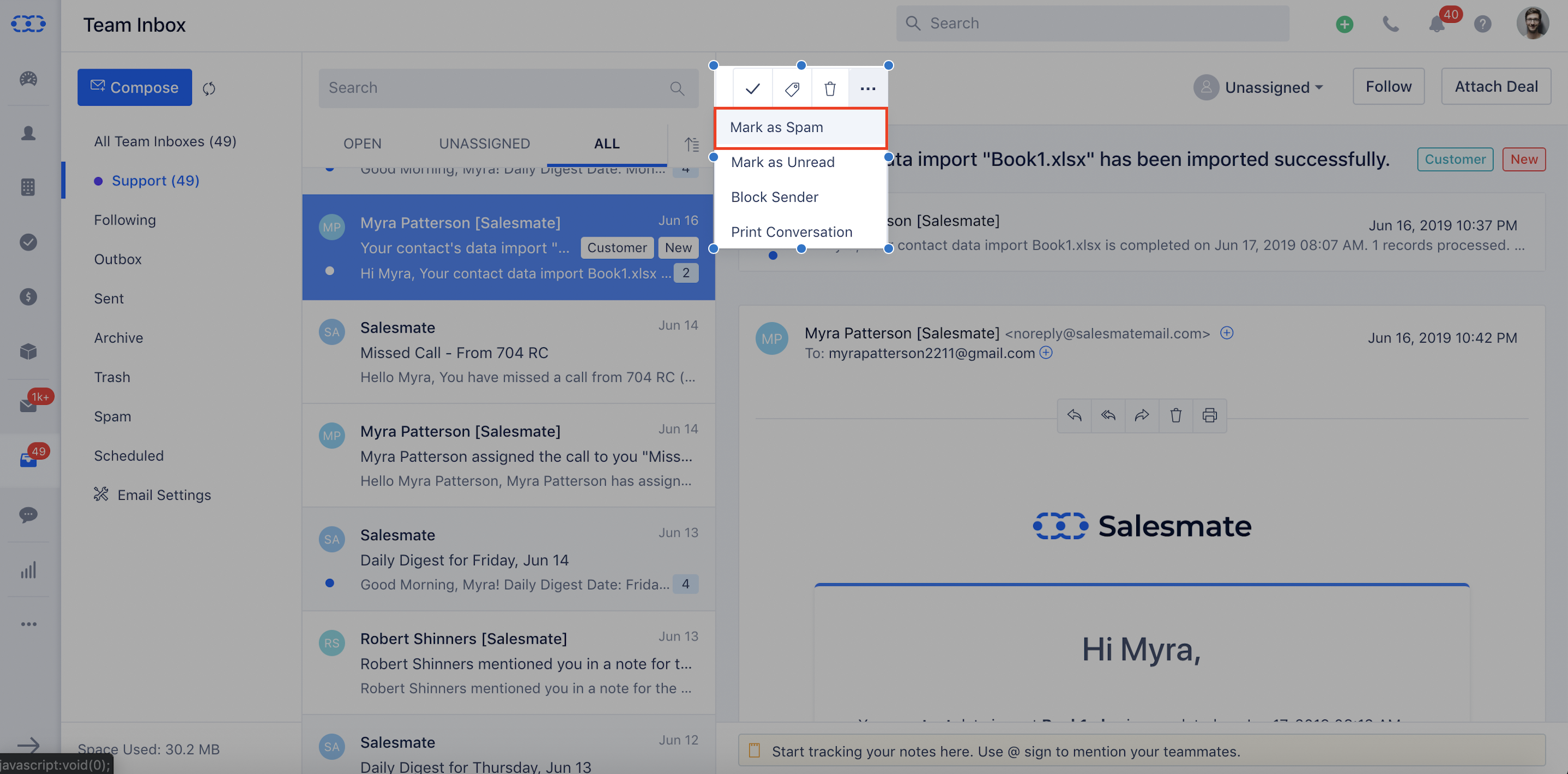Switch to the OPEN tab
Viewport: 1568px width, 774px height.
point(362,143)
